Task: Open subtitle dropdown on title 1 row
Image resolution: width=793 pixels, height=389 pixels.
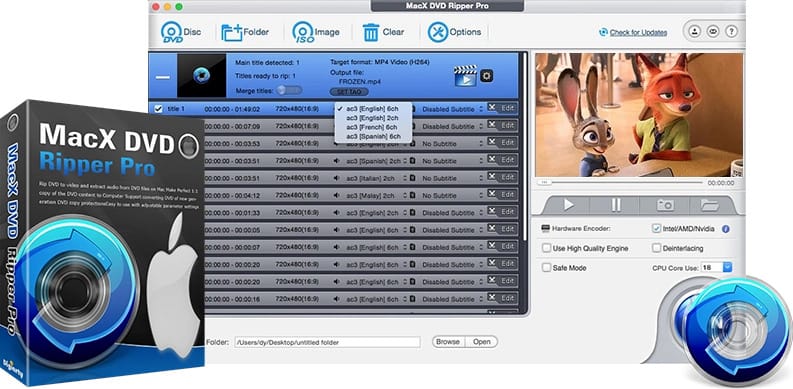Action: pyautogui.click(x=452, y=109)
